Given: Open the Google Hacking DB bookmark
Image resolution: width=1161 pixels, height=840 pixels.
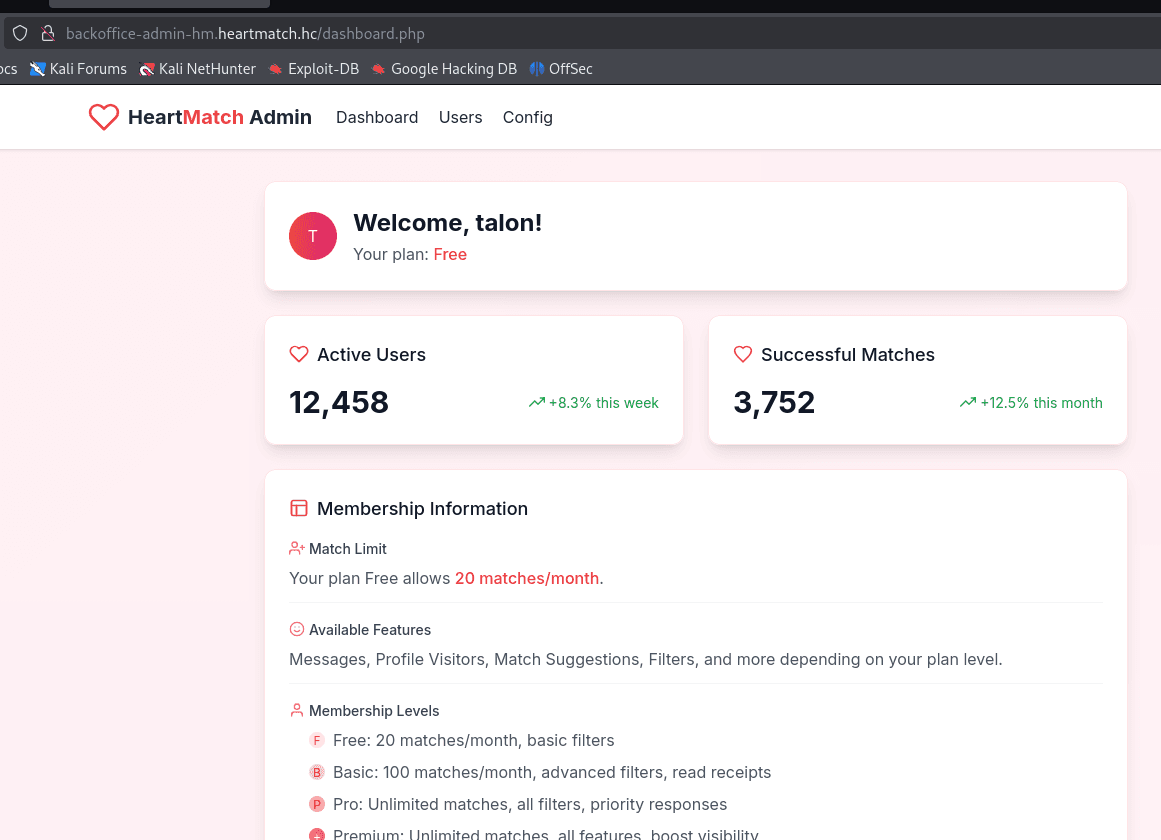Looking at the screenshot, I should click(444, 69).
